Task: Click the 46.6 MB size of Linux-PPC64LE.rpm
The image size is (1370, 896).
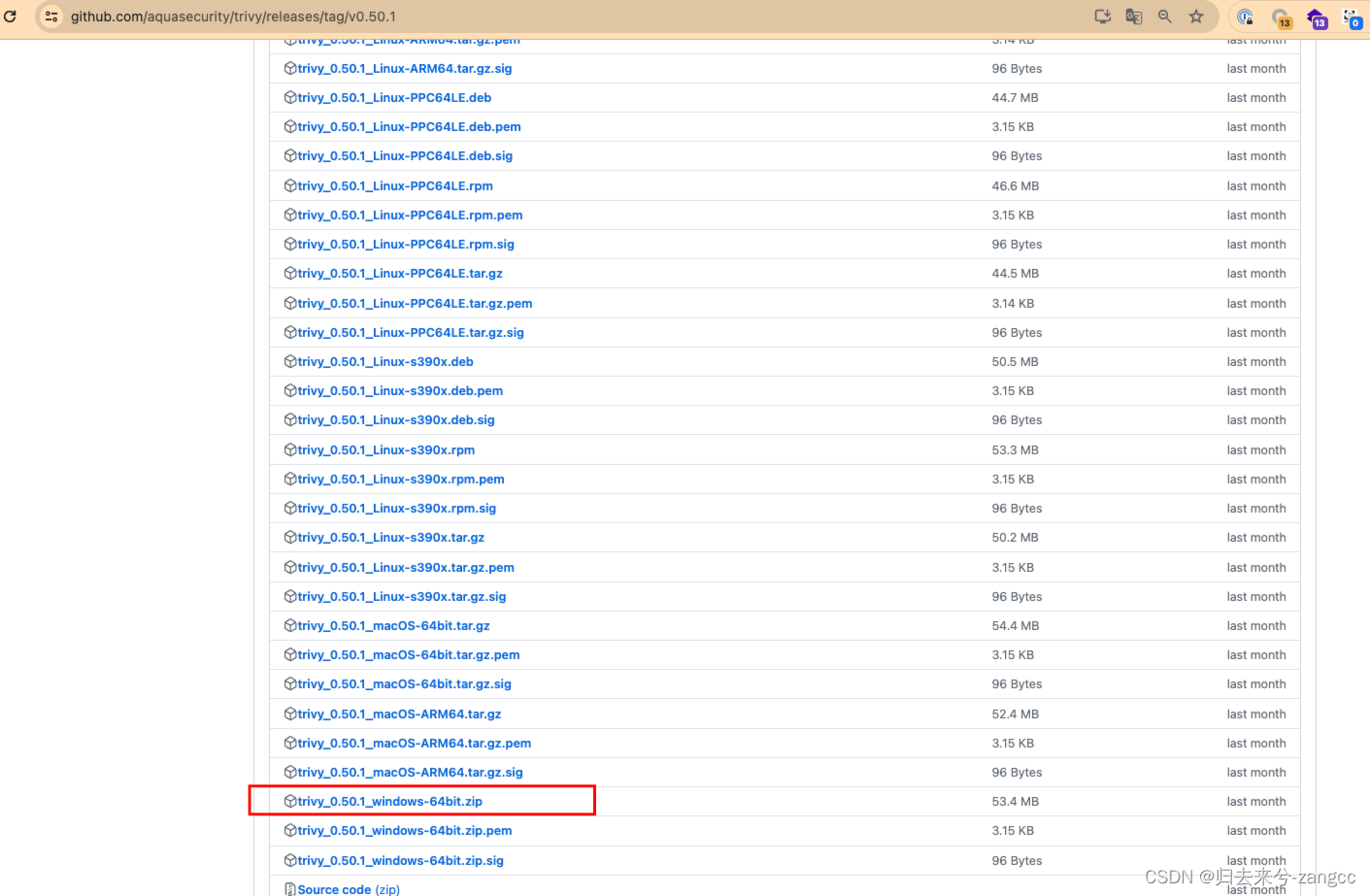Action: pos(1016,186)
